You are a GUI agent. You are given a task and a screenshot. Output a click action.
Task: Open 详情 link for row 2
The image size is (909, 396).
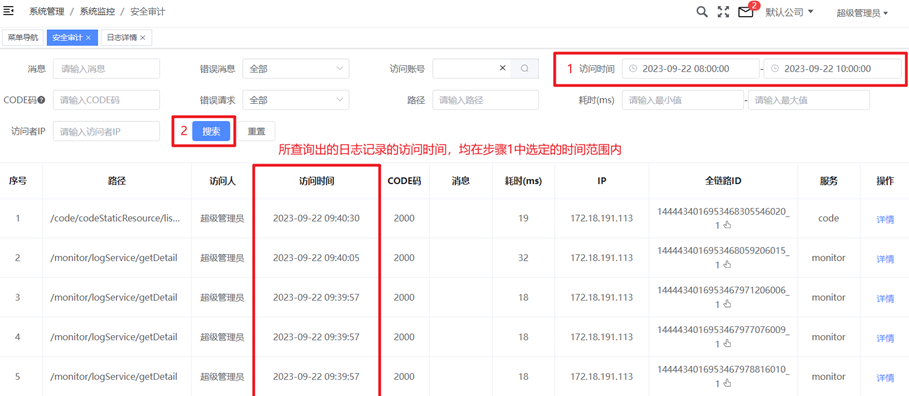pos(885,259)
